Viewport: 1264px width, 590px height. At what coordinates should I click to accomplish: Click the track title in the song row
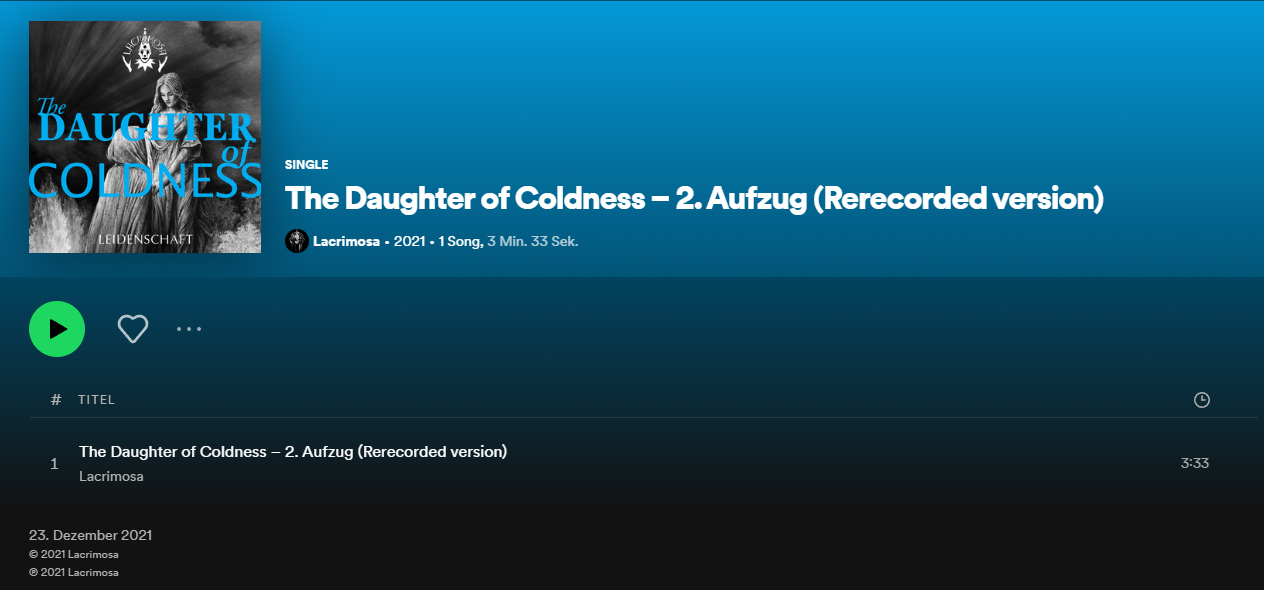[293, 452]
